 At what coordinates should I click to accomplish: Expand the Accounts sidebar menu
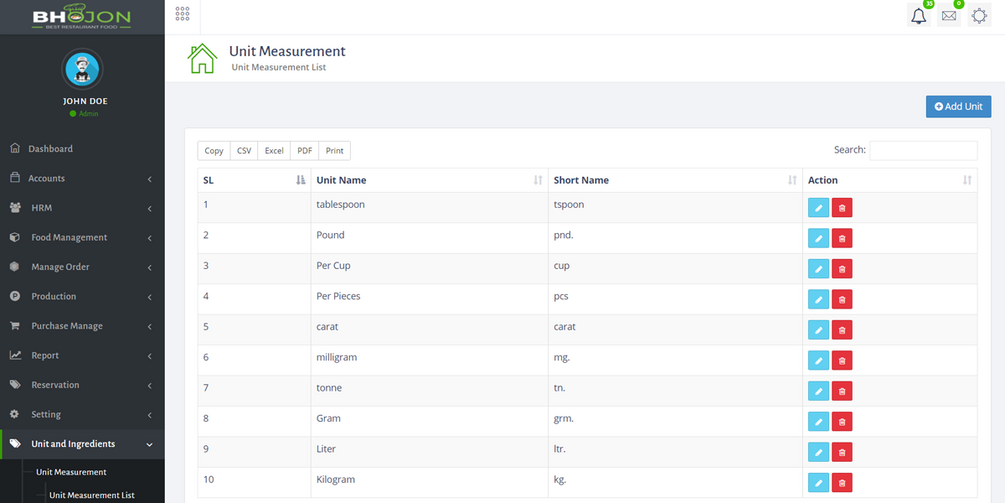tap(82, 178)
